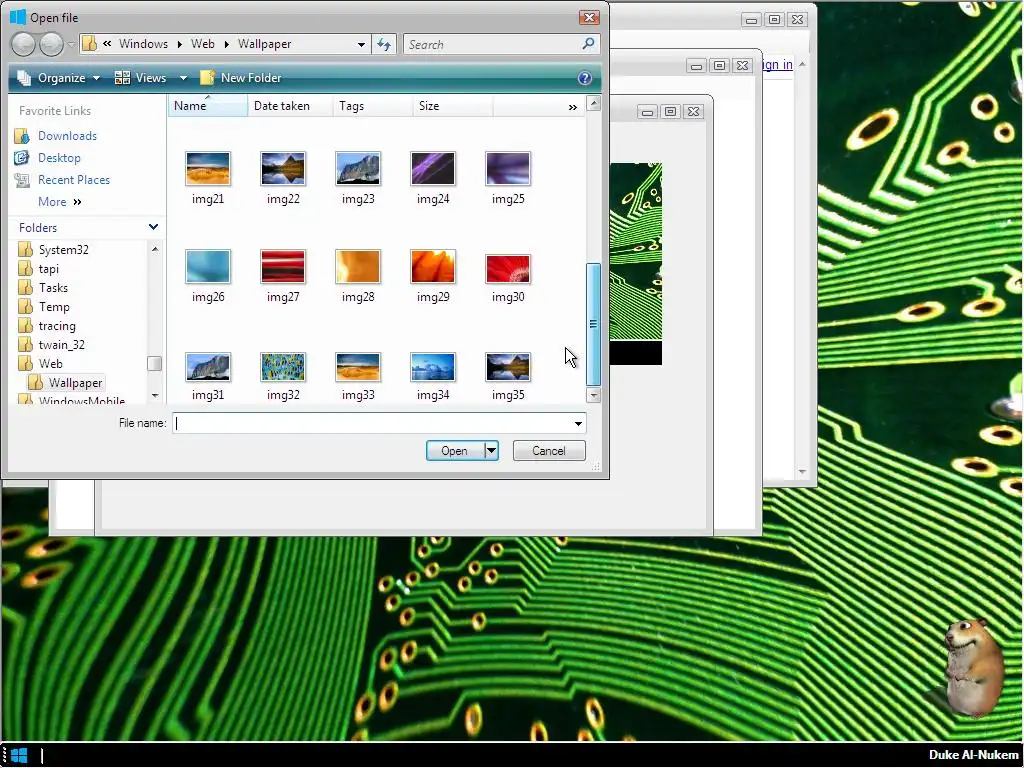1024x768 pixels.
Task: Click the Recent Places icon
Action: [x=22, y=180]
